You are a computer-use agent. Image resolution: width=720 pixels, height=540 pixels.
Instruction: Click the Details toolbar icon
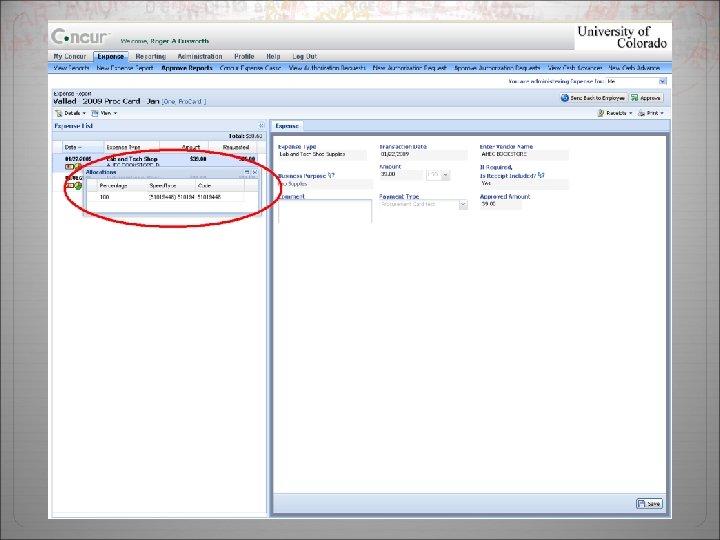[59, 113]
